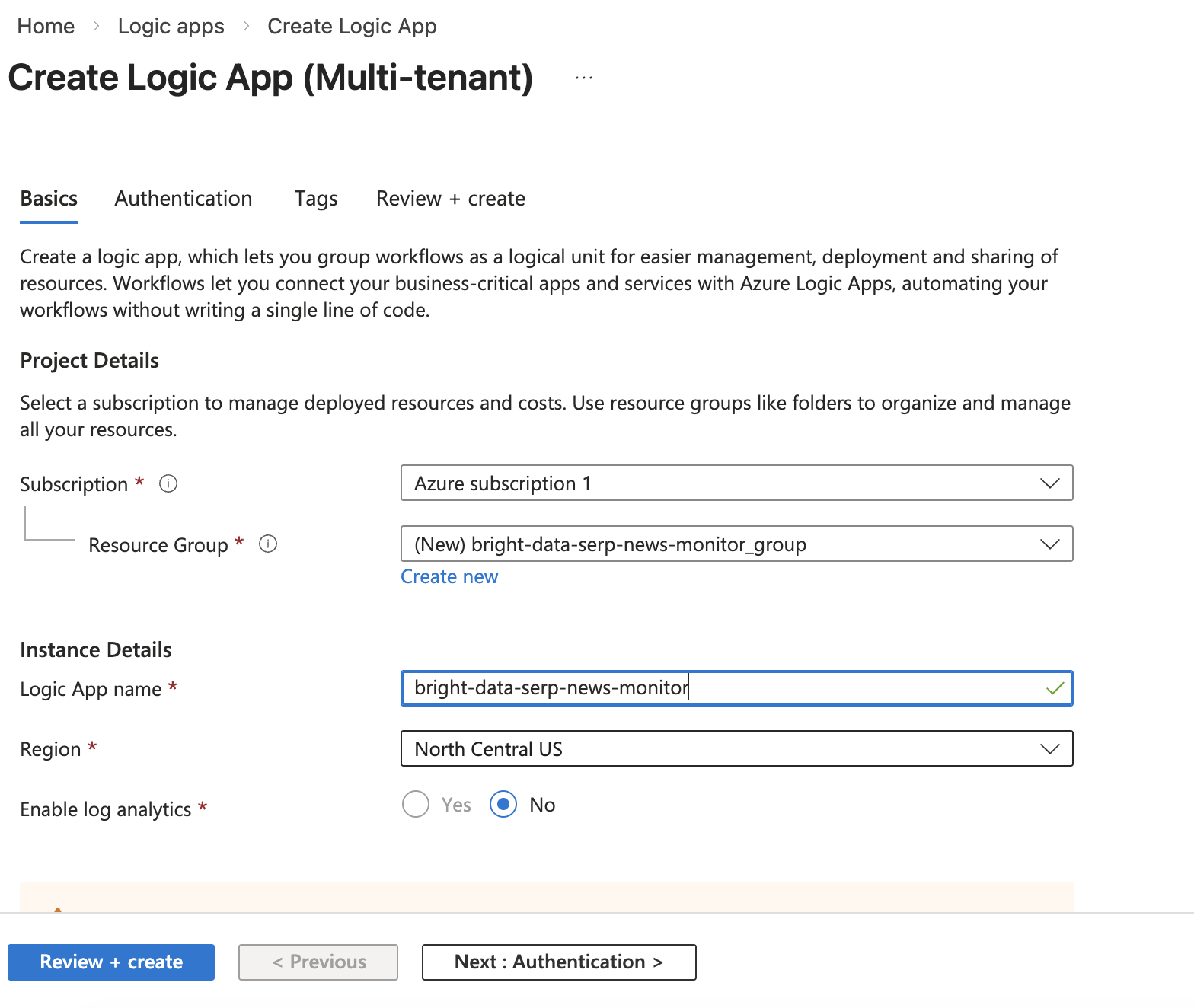1194x1008 pixels.
Task: Switch to the Authentication tab
Action: click(184, 199)
